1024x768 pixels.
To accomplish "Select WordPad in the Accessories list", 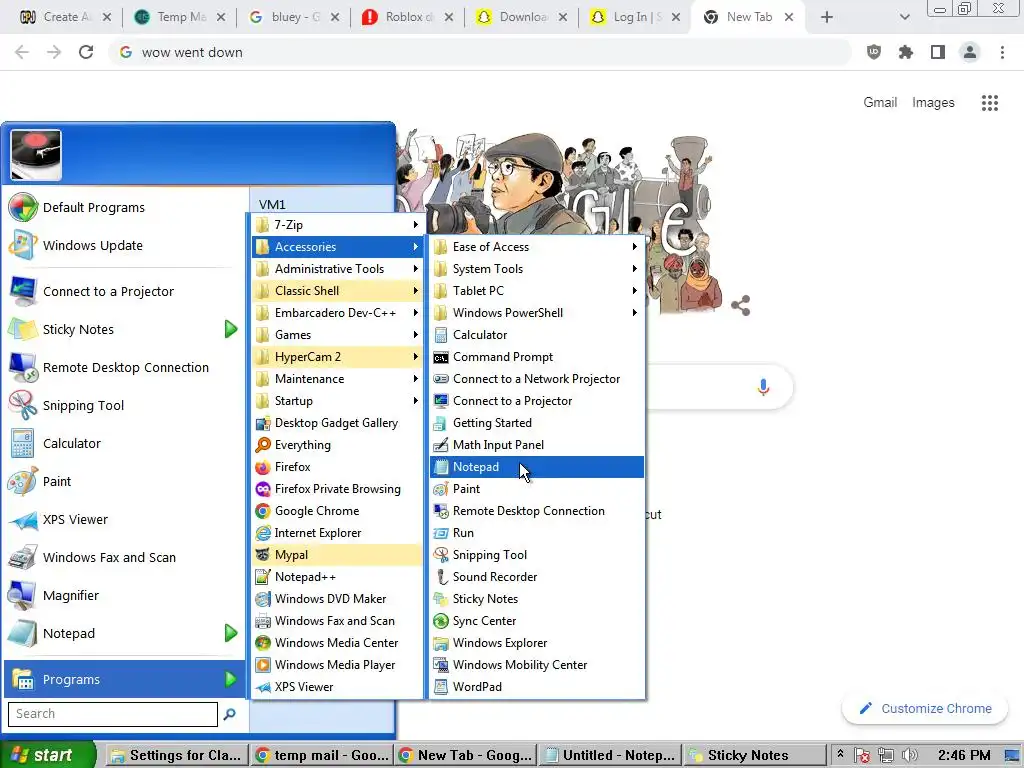I will click(537, 686).
